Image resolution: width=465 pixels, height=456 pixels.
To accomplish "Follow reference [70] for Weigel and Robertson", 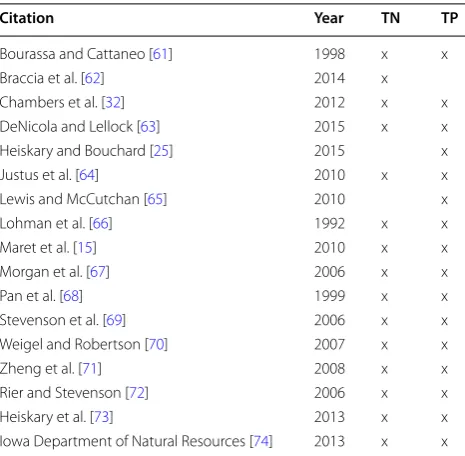I will pyautogui.click(x=156, y=344).
